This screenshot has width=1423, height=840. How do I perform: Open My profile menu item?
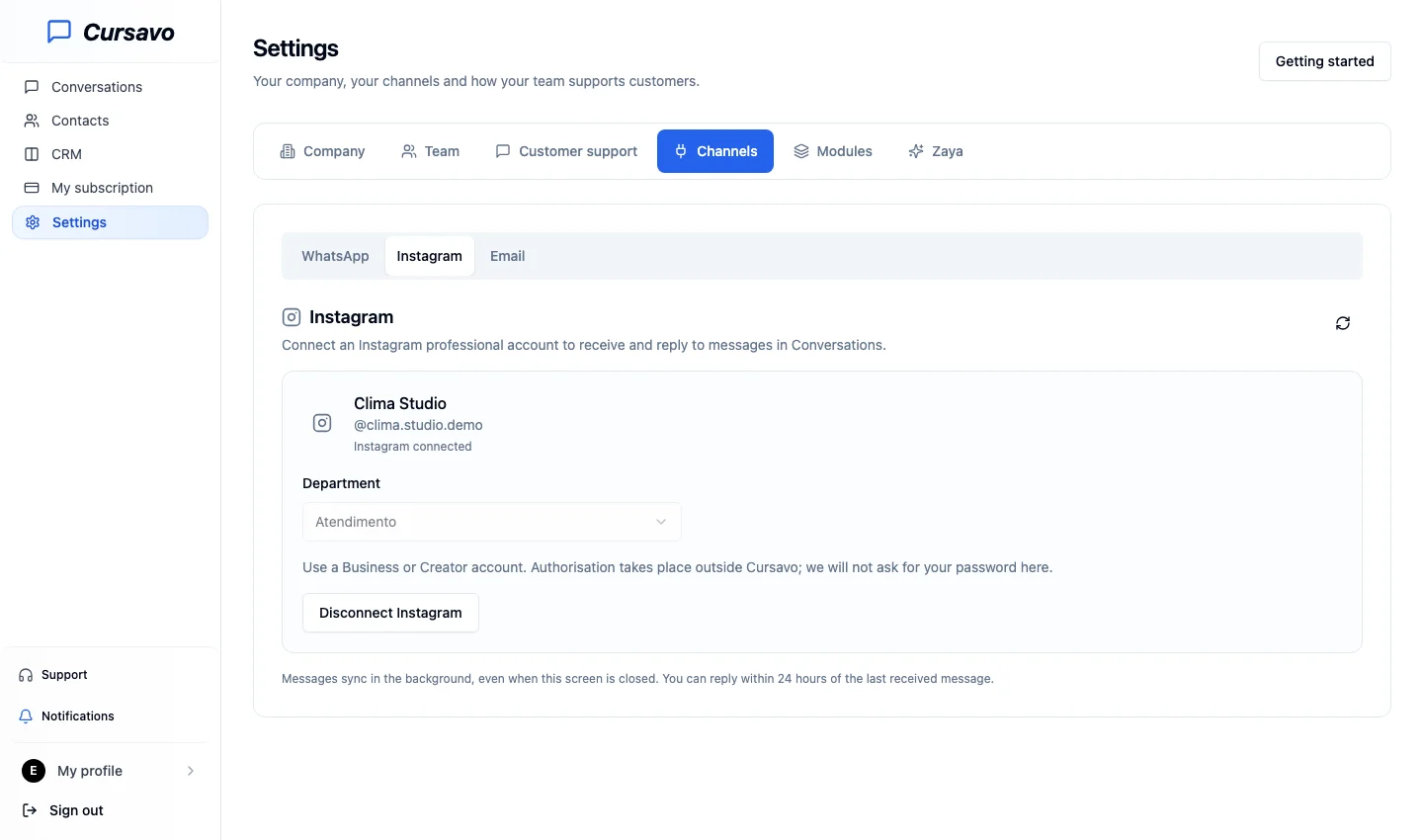coord(110,771)
